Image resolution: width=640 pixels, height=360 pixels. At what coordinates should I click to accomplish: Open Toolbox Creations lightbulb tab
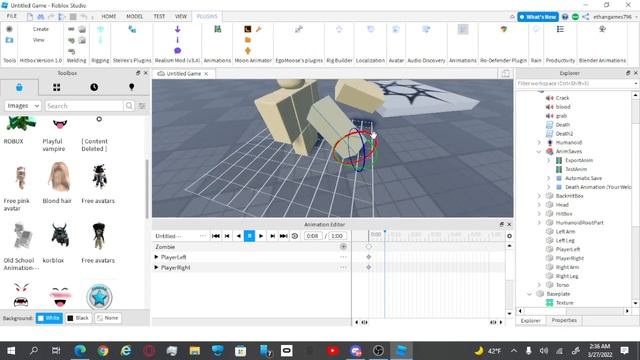(131, 87)
